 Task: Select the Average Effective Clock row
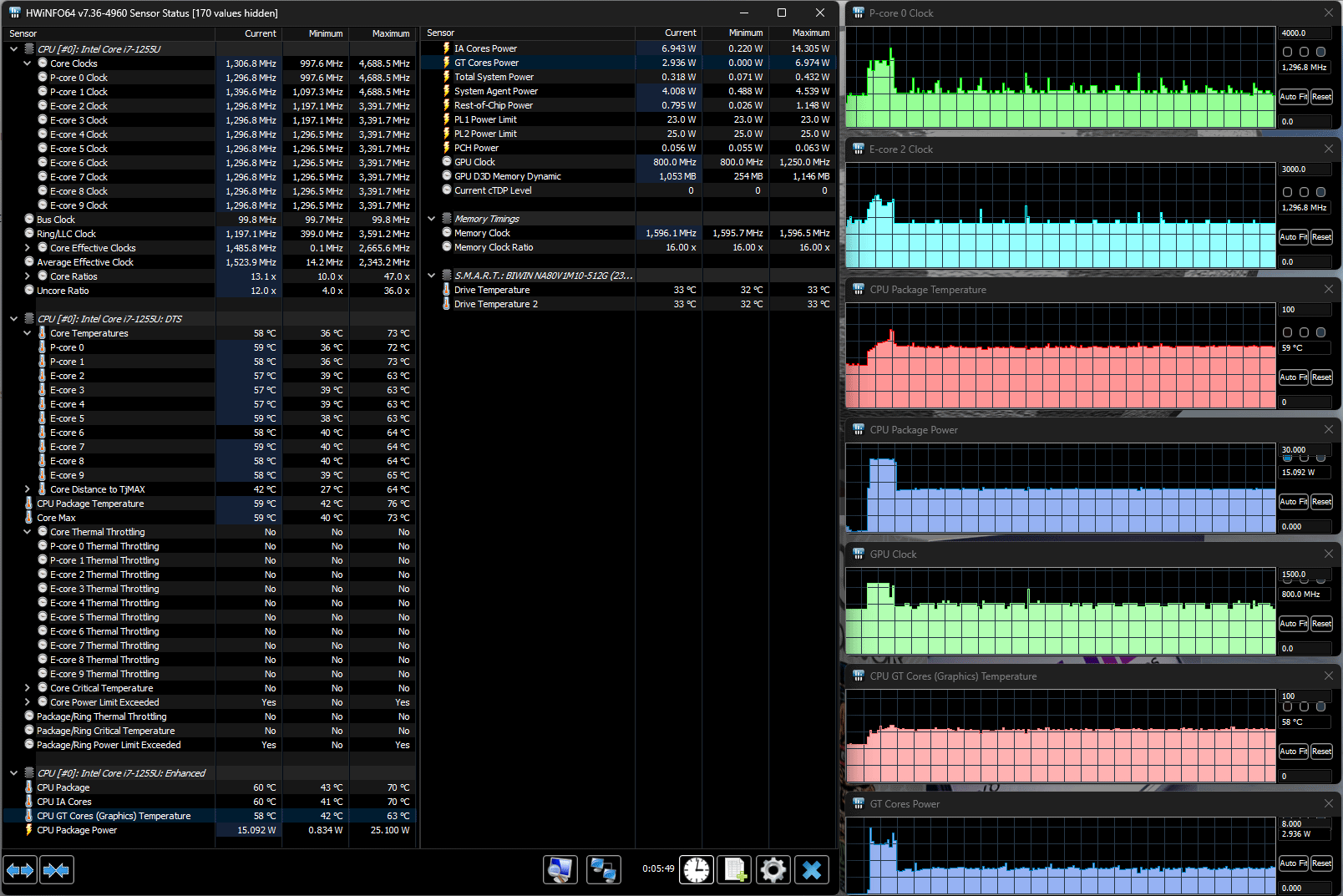point(209,262)
